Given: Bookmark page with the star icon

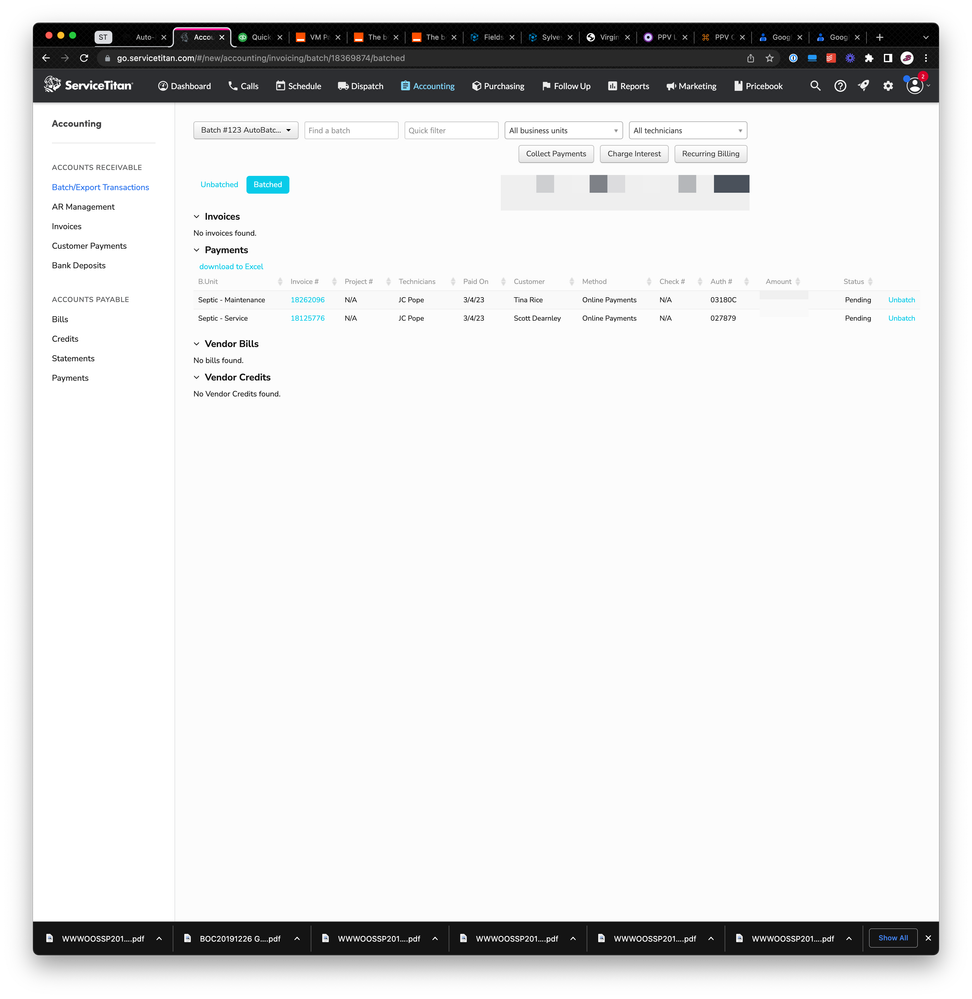Looking at the screenshot, I should pos(770,58).
